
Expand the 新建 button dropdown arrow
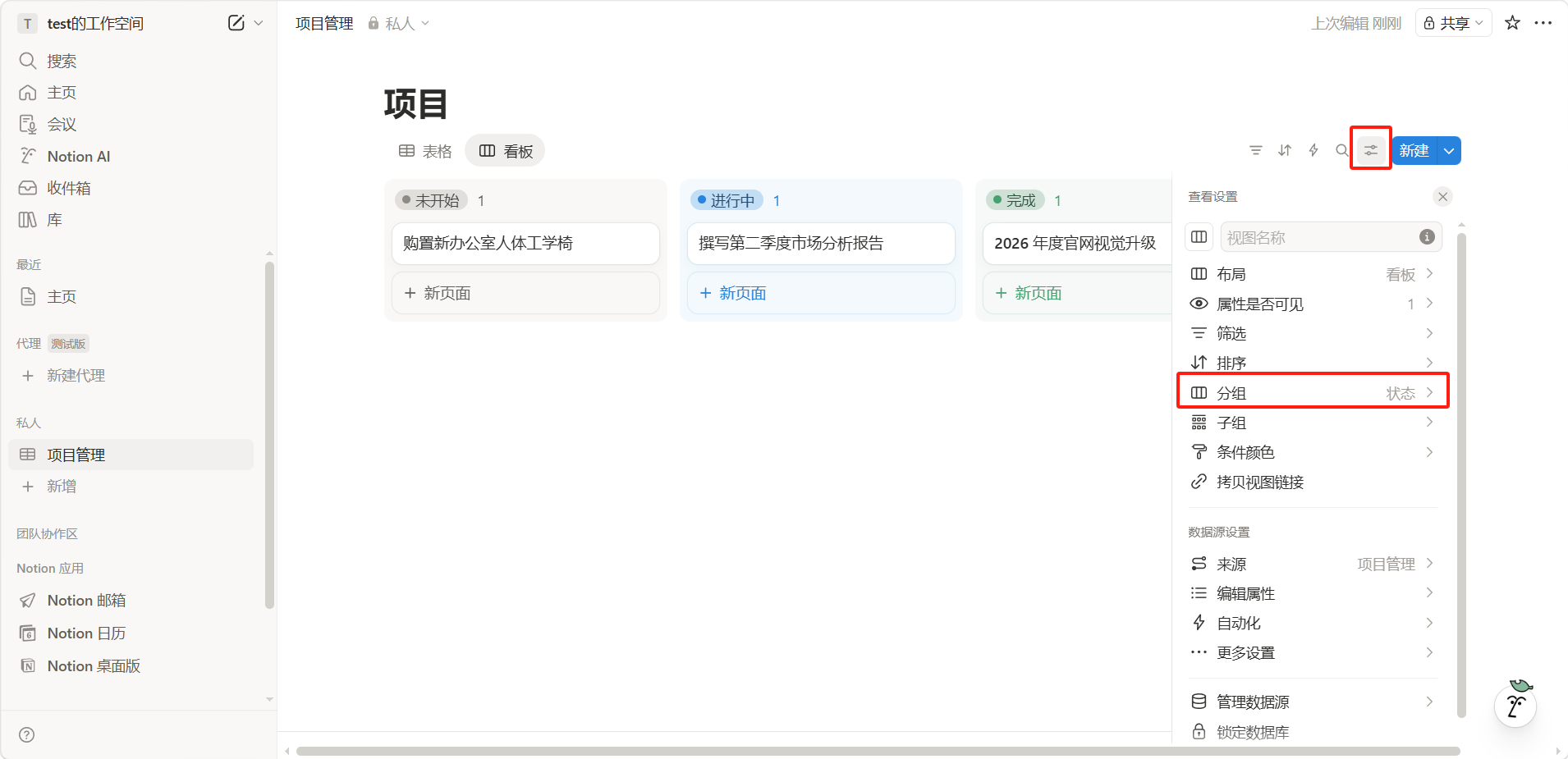click(1449, 151)
